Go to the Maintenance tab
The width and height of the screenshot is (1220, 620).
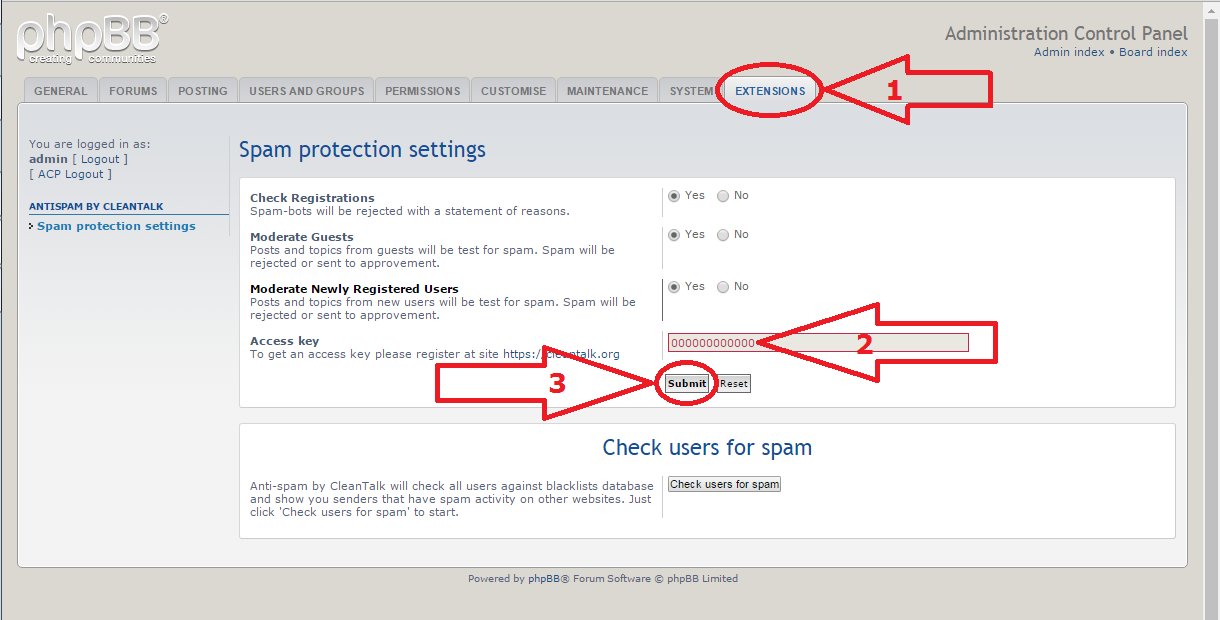click(x=607, y=90)
